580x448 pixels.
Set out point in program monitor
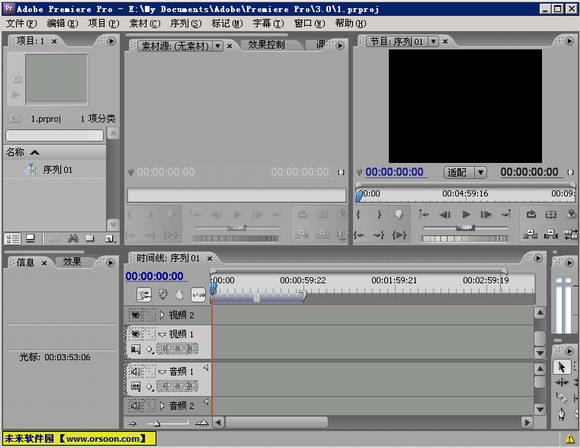(x=379, y=214)
